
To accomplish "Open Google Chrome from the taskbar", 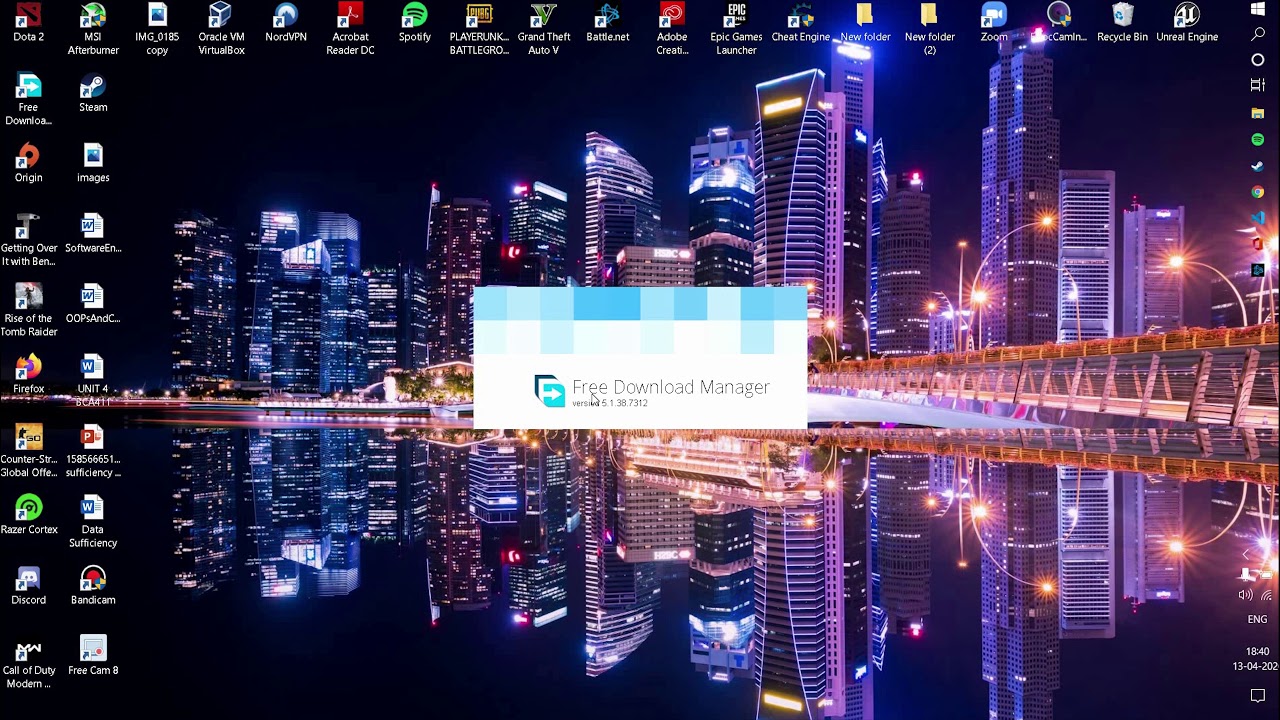I will point(1258,192).
